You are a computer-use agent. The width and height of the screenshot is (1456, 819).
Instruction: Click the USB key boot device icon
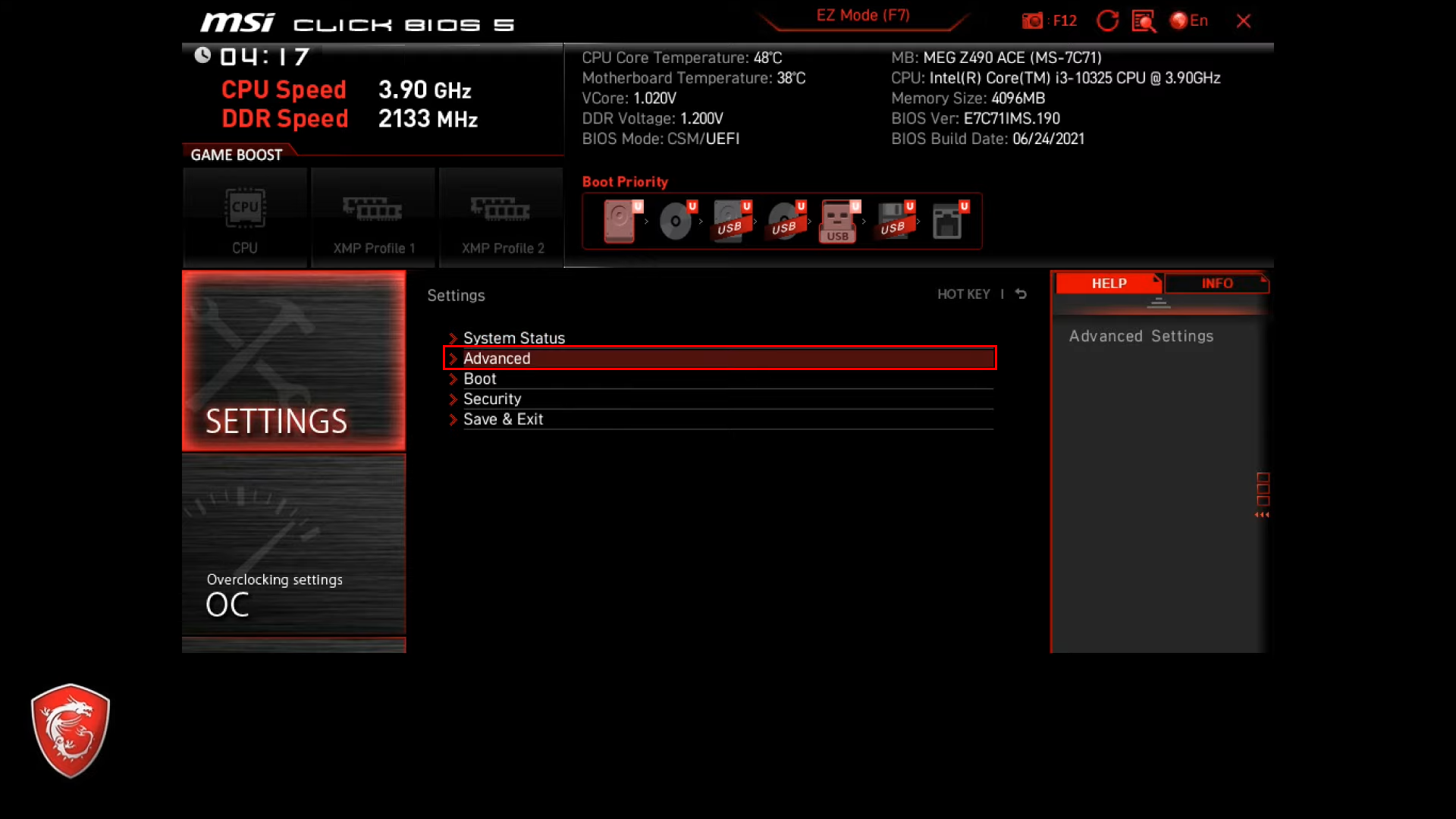tap(839, 221)
